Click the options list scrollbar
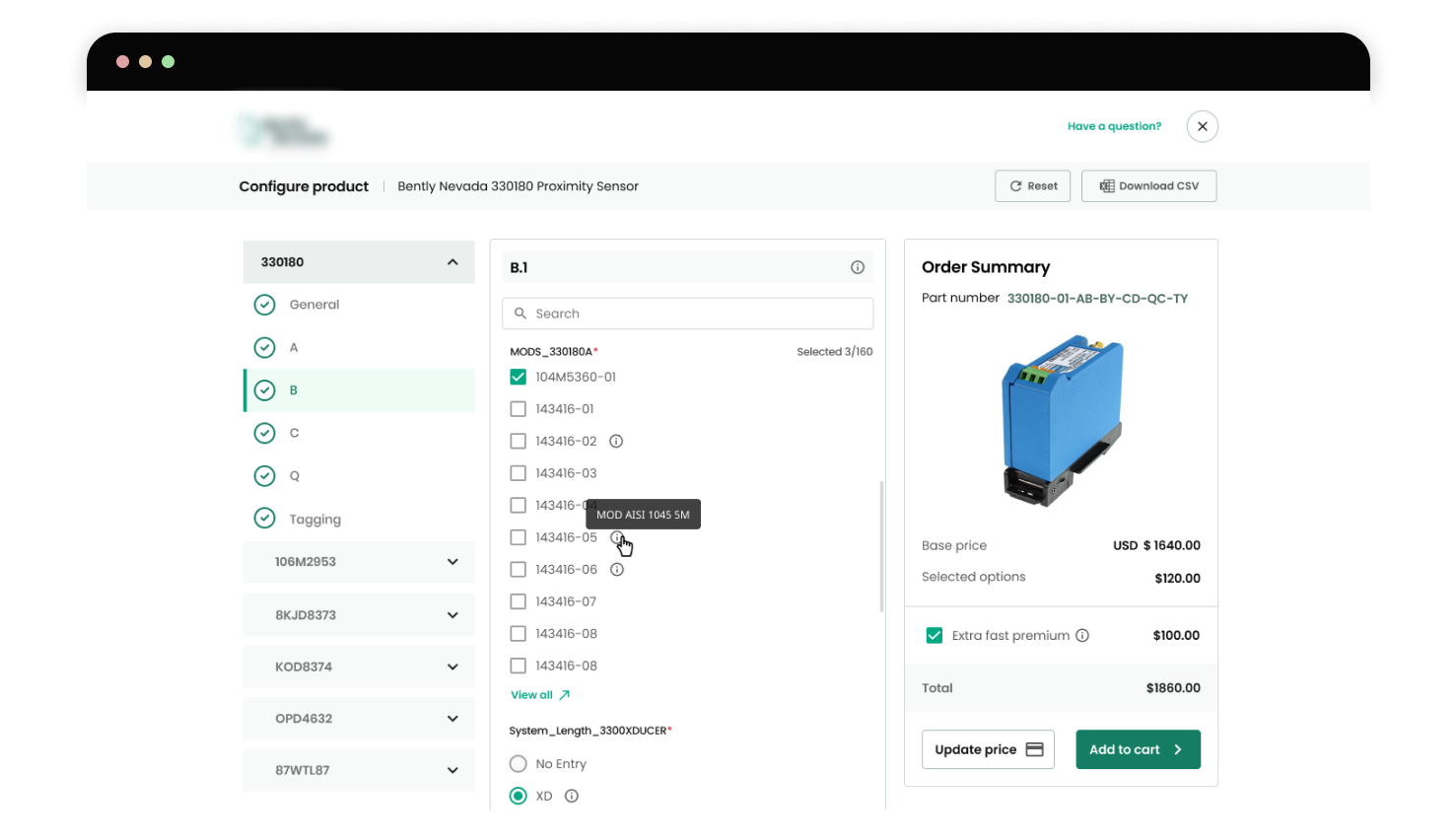The height and width of the screenshot is (840, 1456). pos(880,547)
